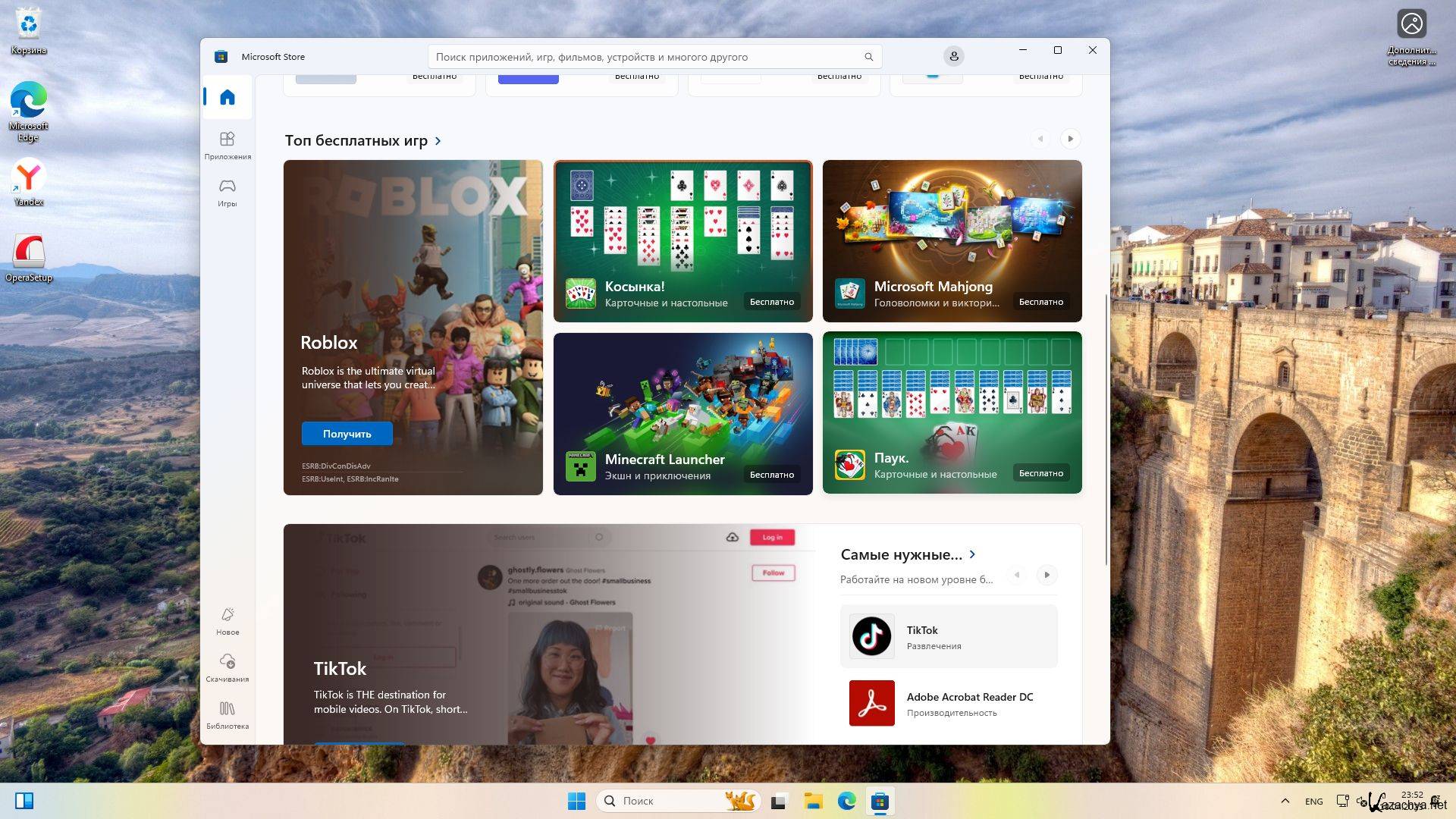Open the Библиотека library icon

pos(227,714)
